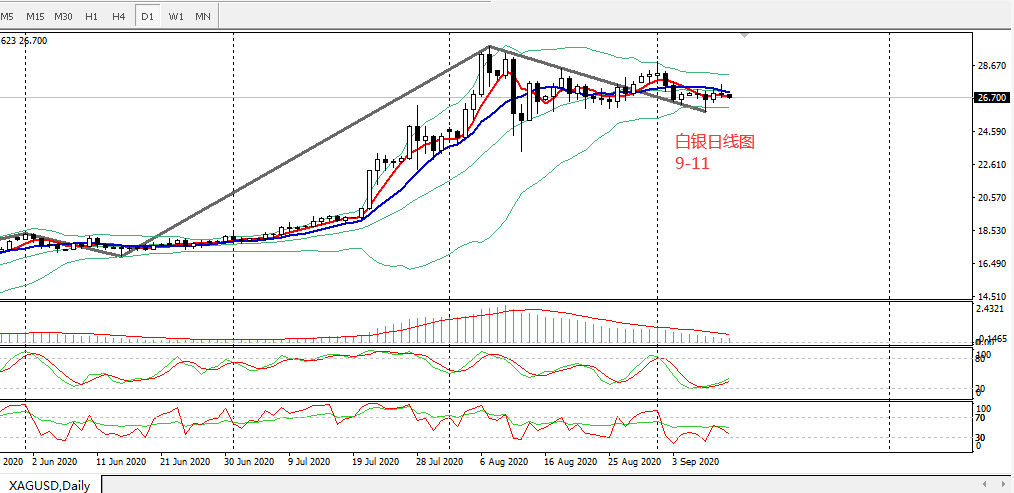This screenshot has height=493, width=1014.
Task: Switch chart to MN monthly timeframe
Action: 202,16
